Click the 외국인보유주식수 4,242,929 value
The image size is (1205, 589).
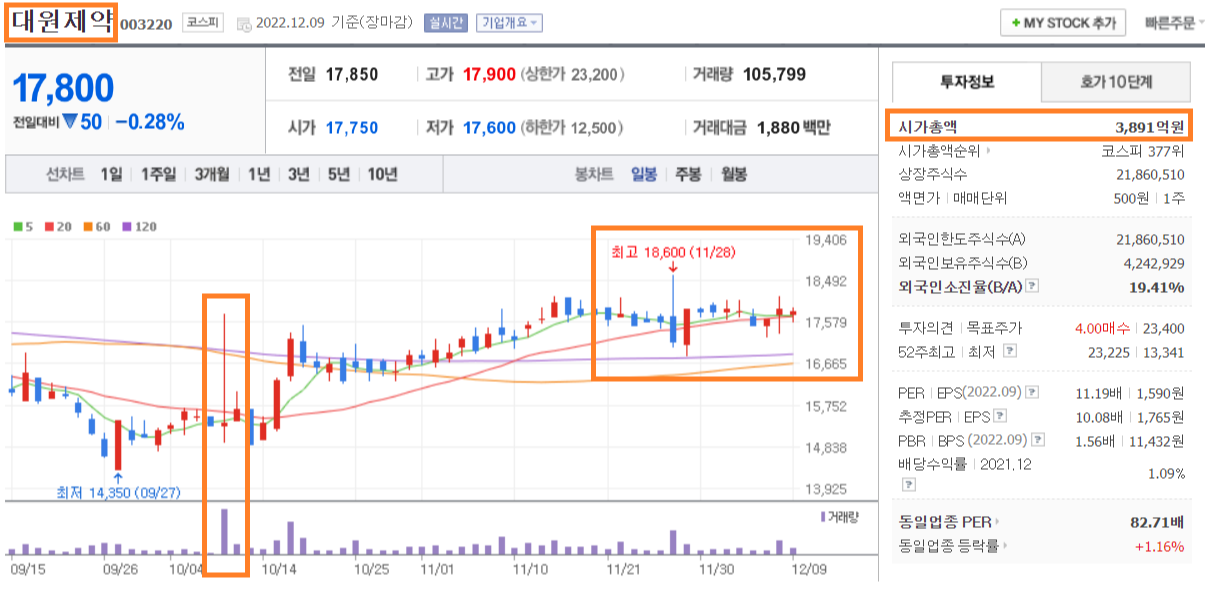[x=1154, y=263]
